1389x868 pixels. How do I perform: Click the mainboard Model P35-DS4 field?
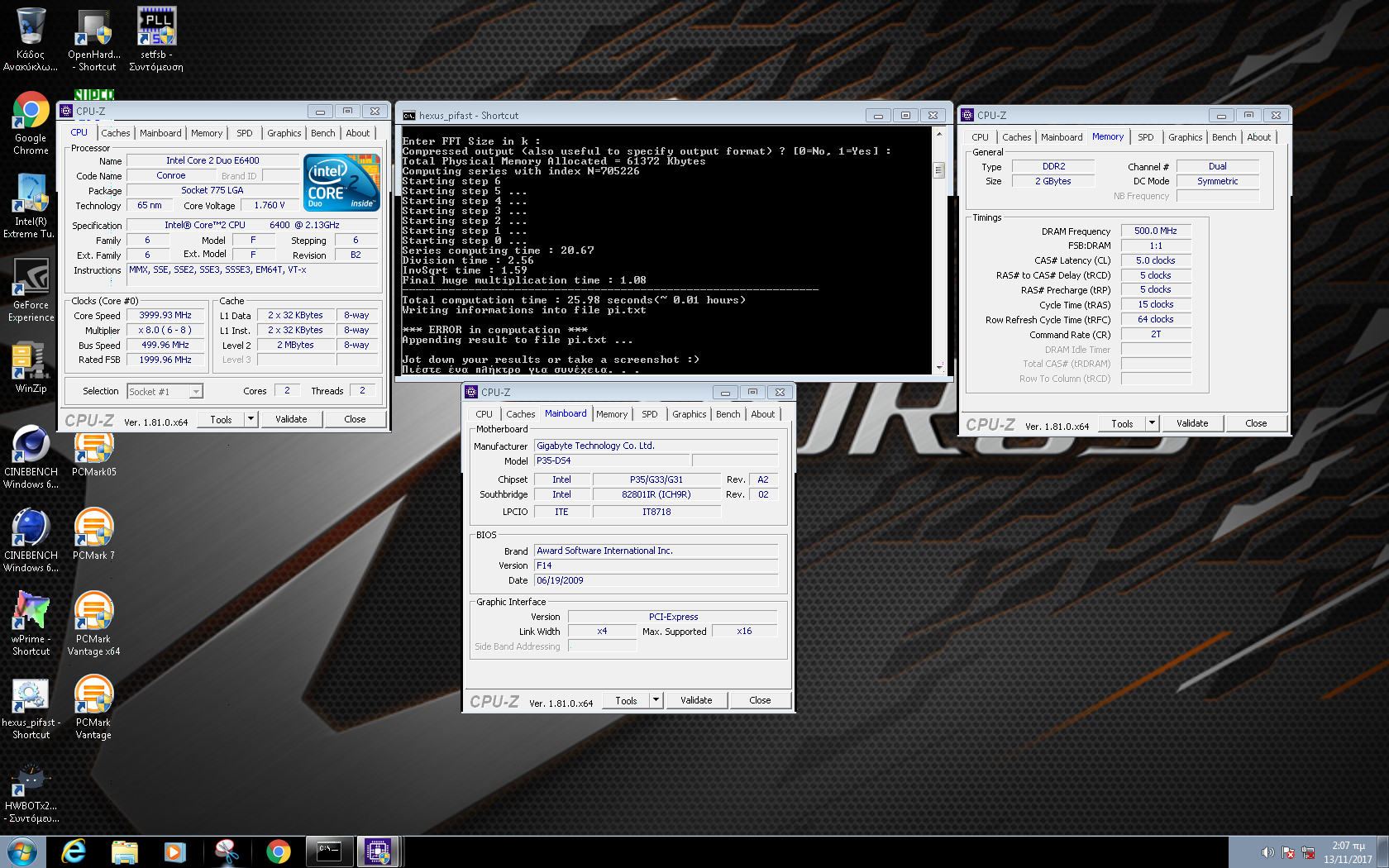coord(611,460)
